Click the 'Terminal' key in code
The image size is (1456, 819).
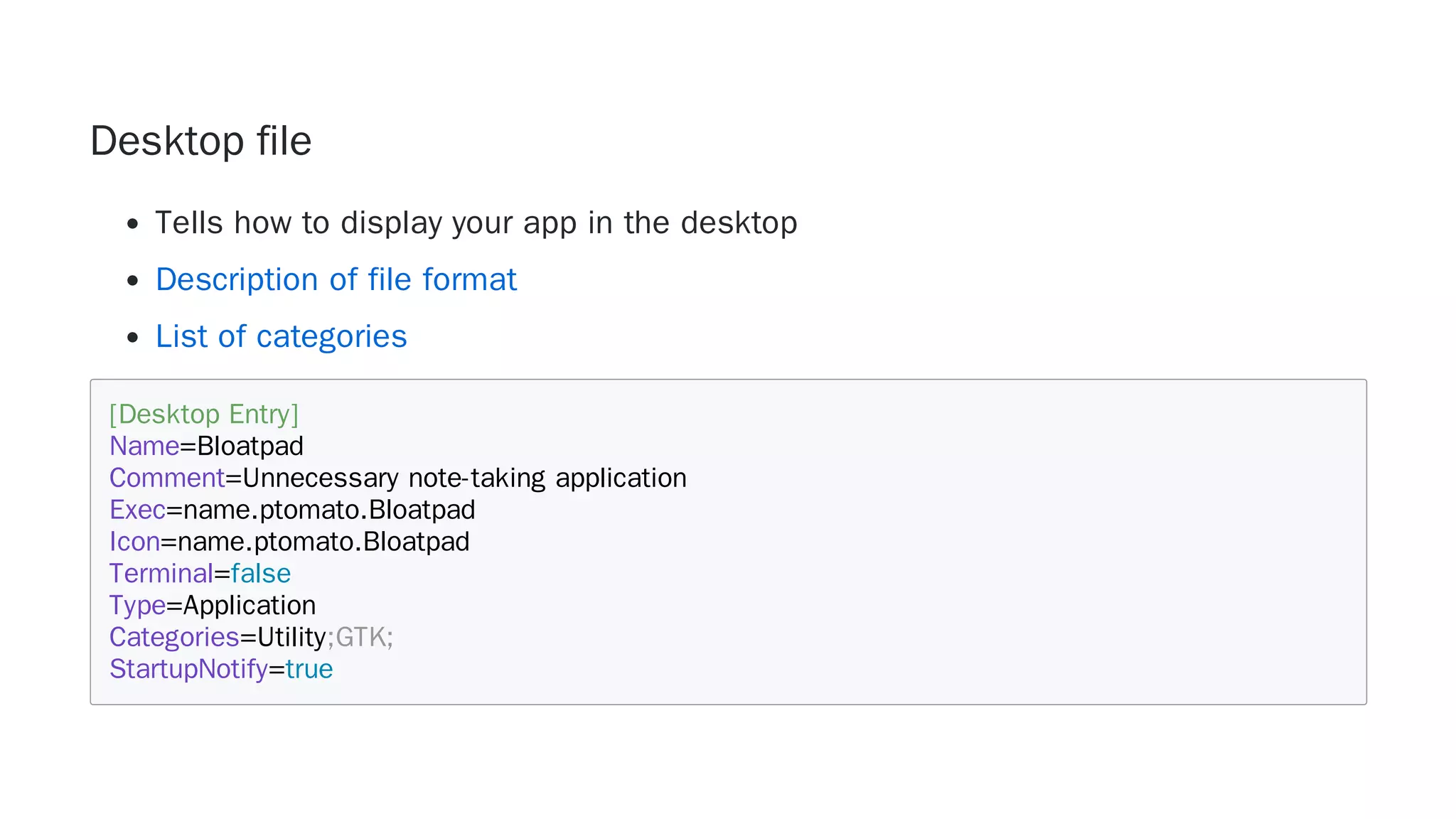(161, 574)
